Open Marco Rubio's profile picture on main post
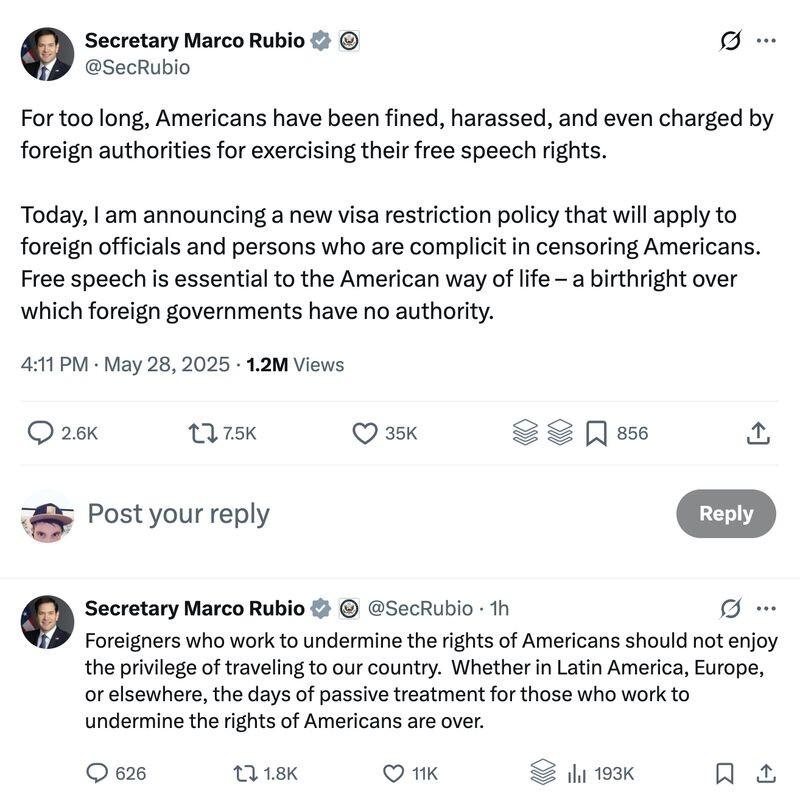Screen dimensions: 800x812 tap(47, 54)
